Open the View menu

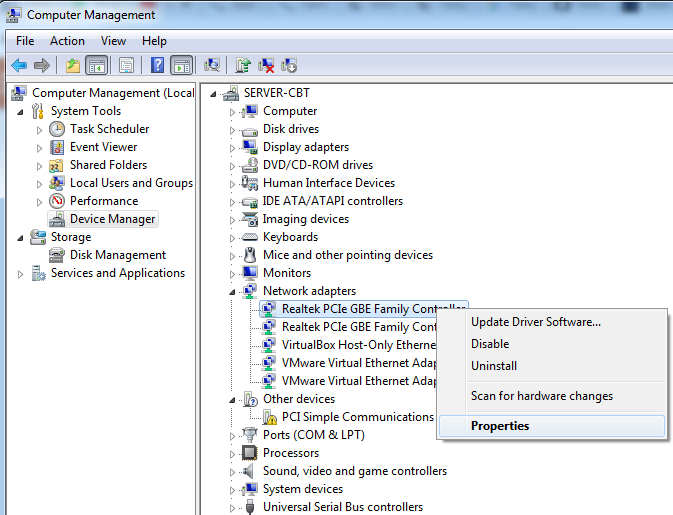coord(113,41)
